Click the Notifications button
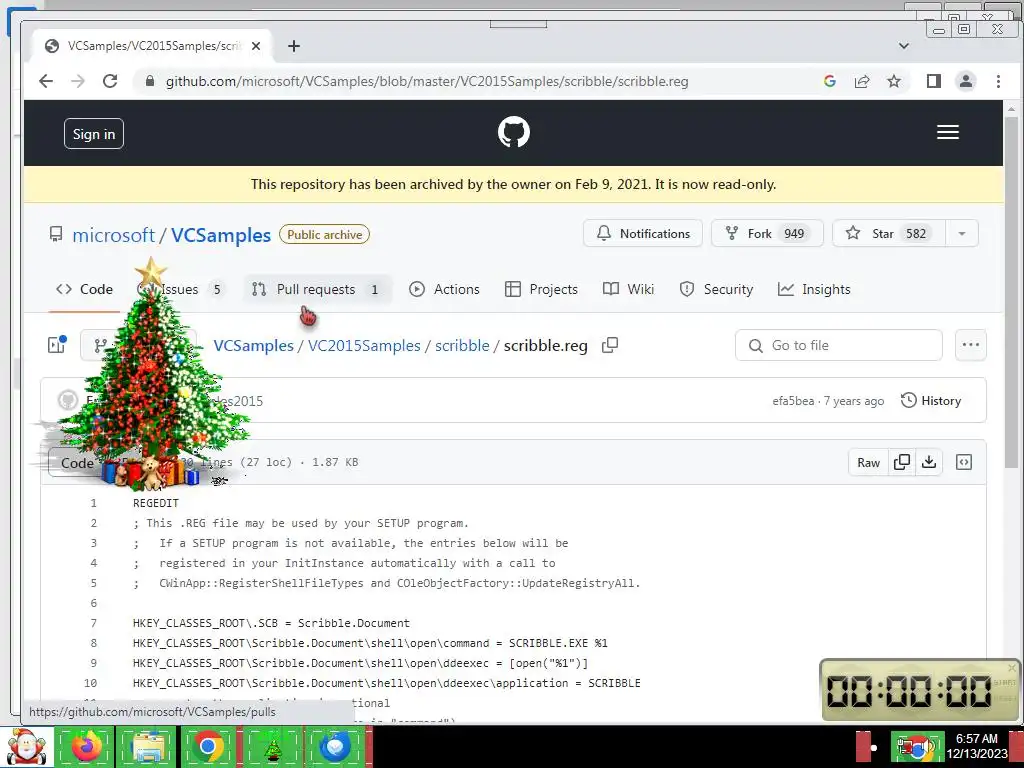The image size is (1024, 768). click(x=643, y=234)
